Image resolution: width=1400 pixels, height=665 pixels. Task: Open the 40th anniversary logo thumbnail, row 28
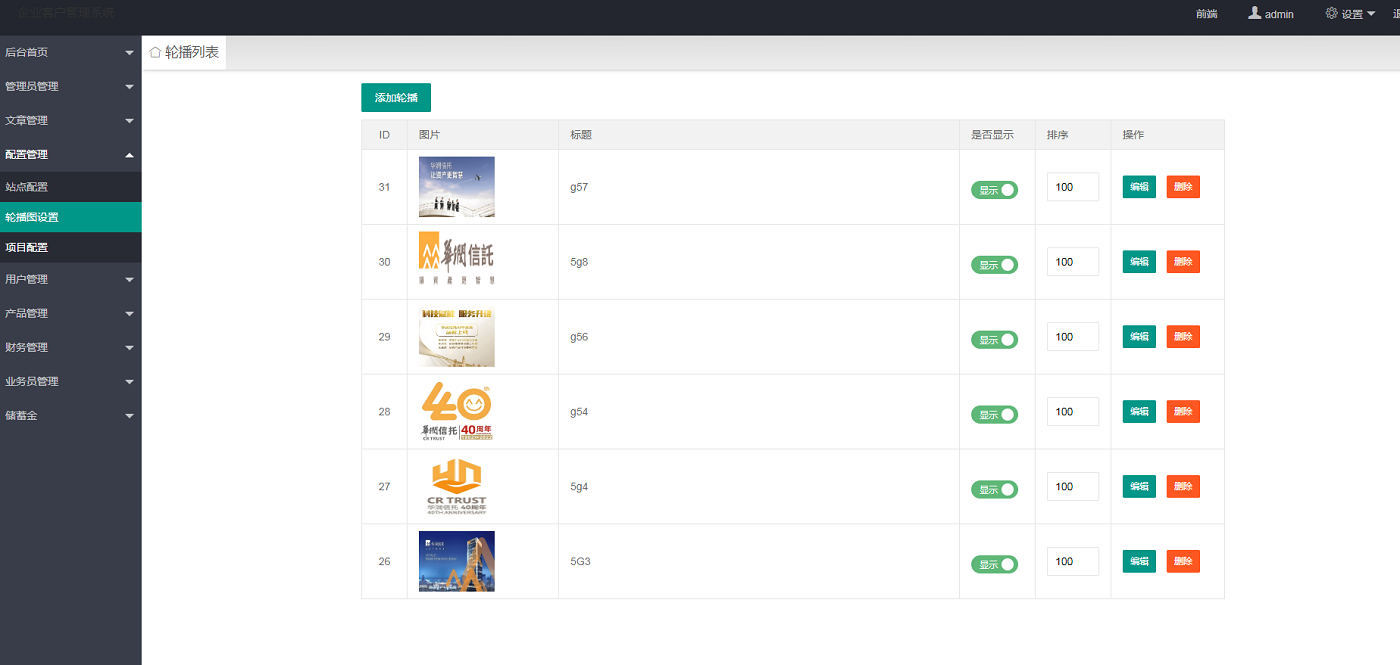[456, 412]
